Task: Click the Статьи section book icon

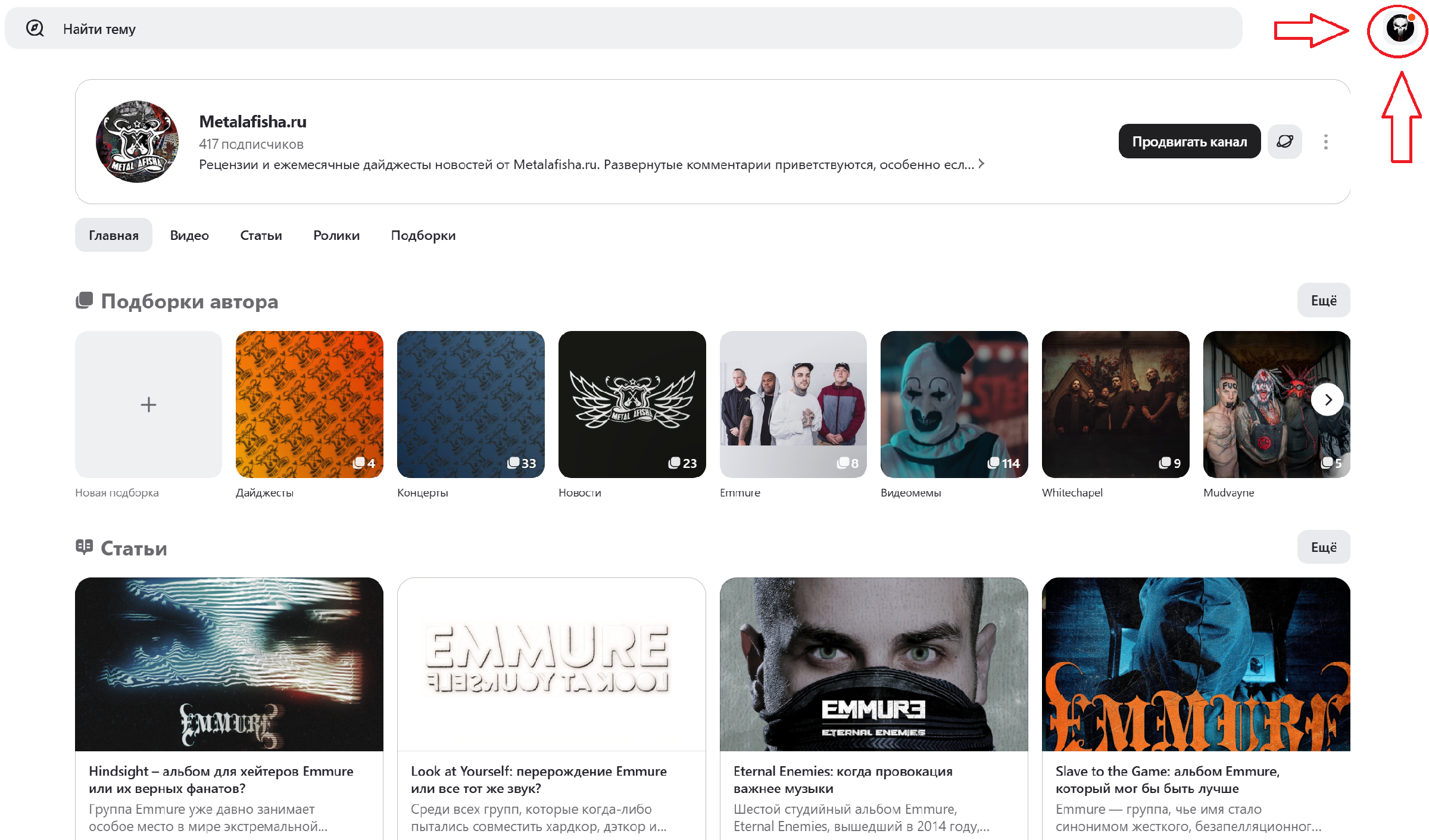Action: (x=85, y=547)
